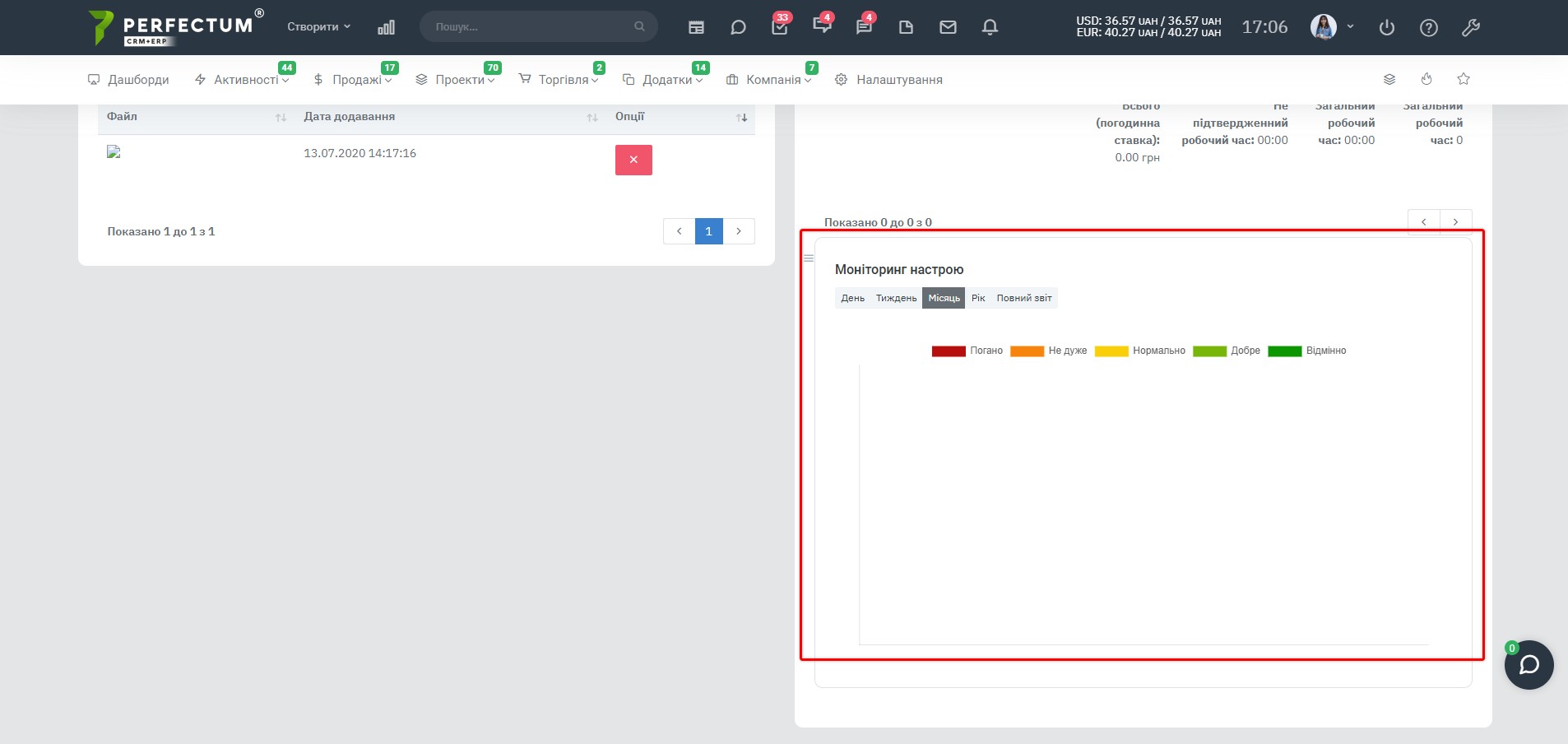Toggle the Нормально legend series
The width and height of the screenshot is (1568, 744).
[1140, 351]
